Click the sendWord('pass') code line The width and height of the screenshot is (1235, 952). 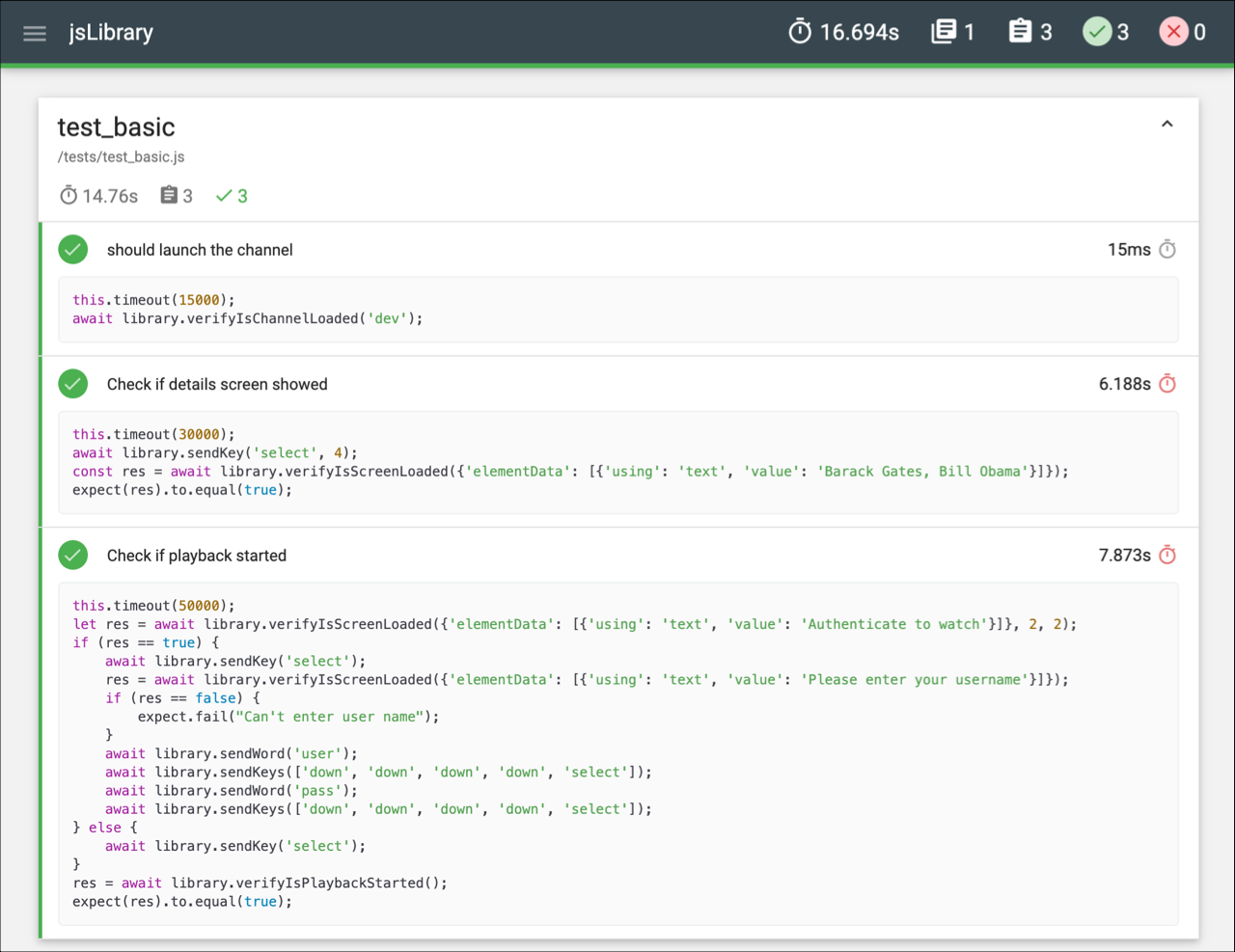tap(232, 791)
